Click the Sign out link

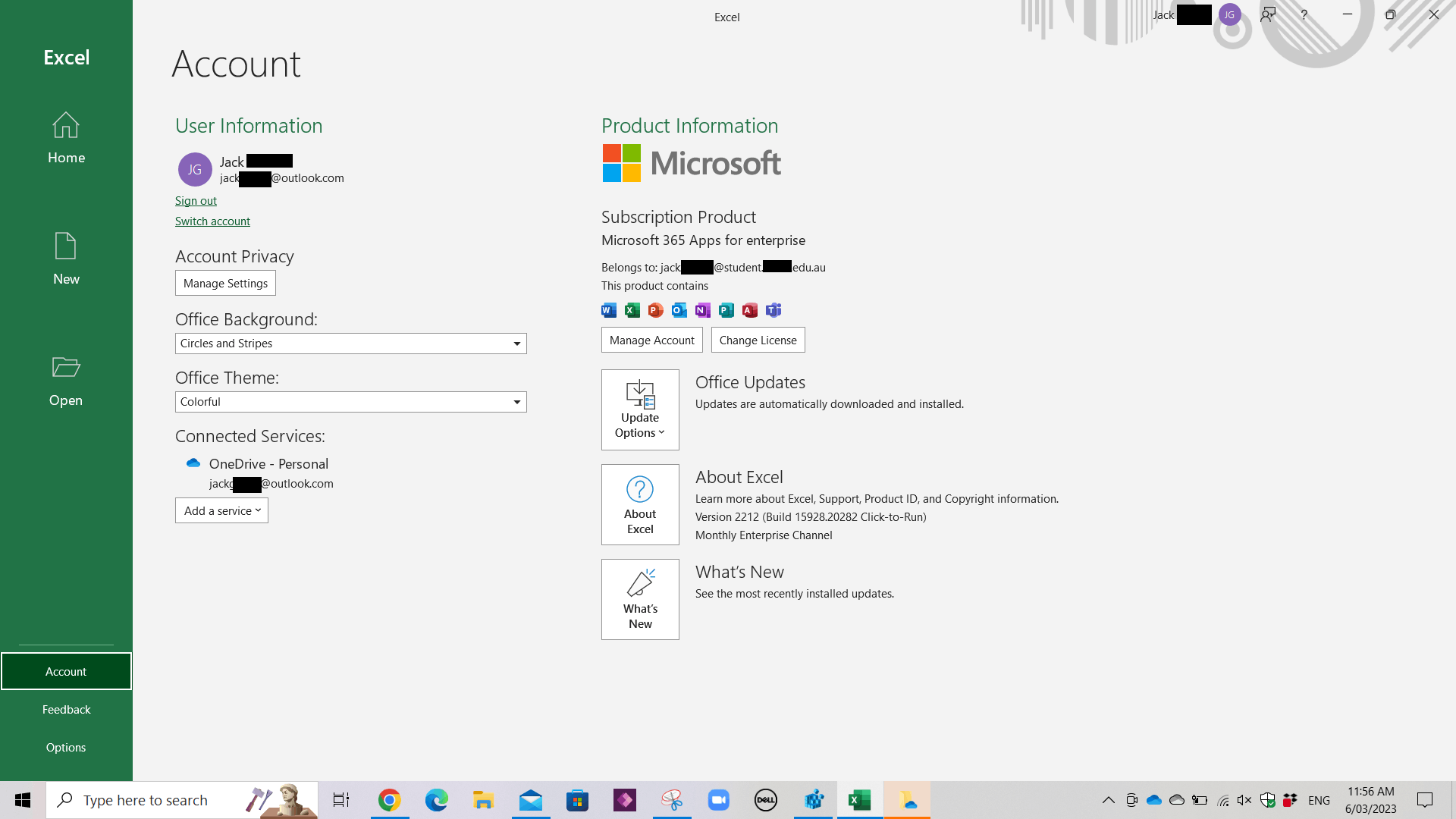196,200
